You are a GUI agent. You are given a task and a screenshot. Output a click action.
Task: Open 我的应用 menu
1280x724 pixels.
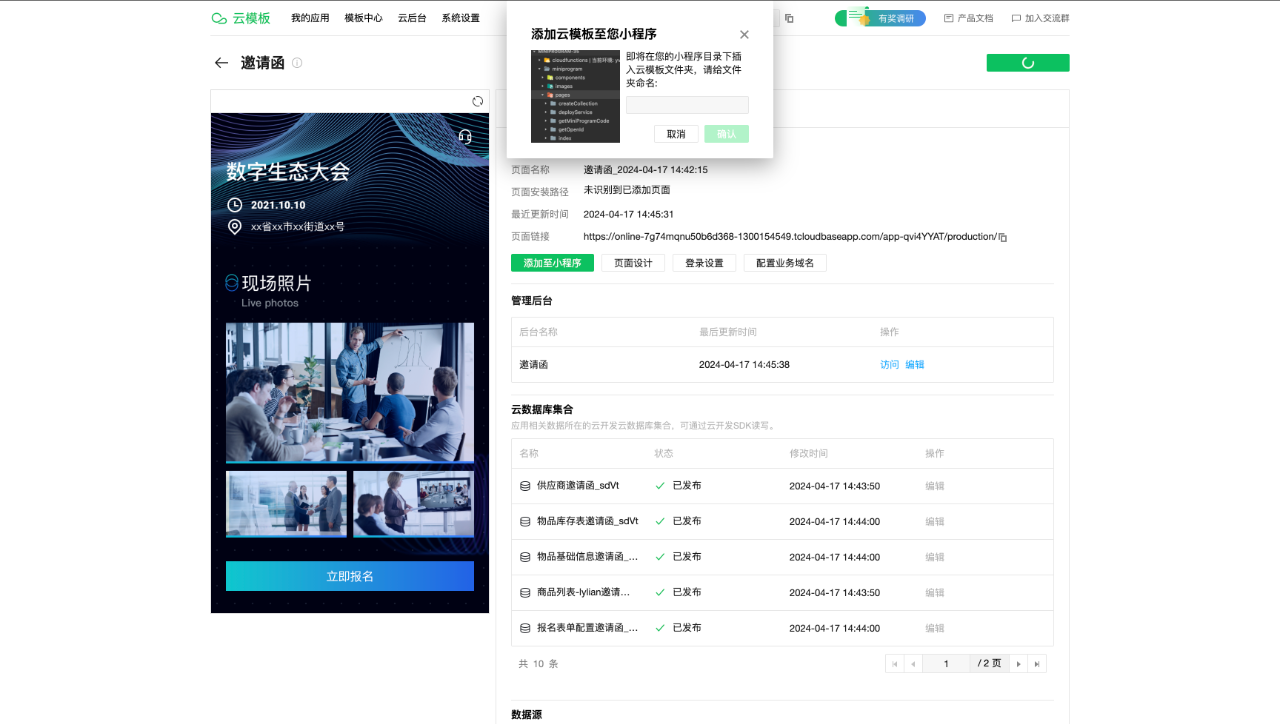click(x=310, y=18)
